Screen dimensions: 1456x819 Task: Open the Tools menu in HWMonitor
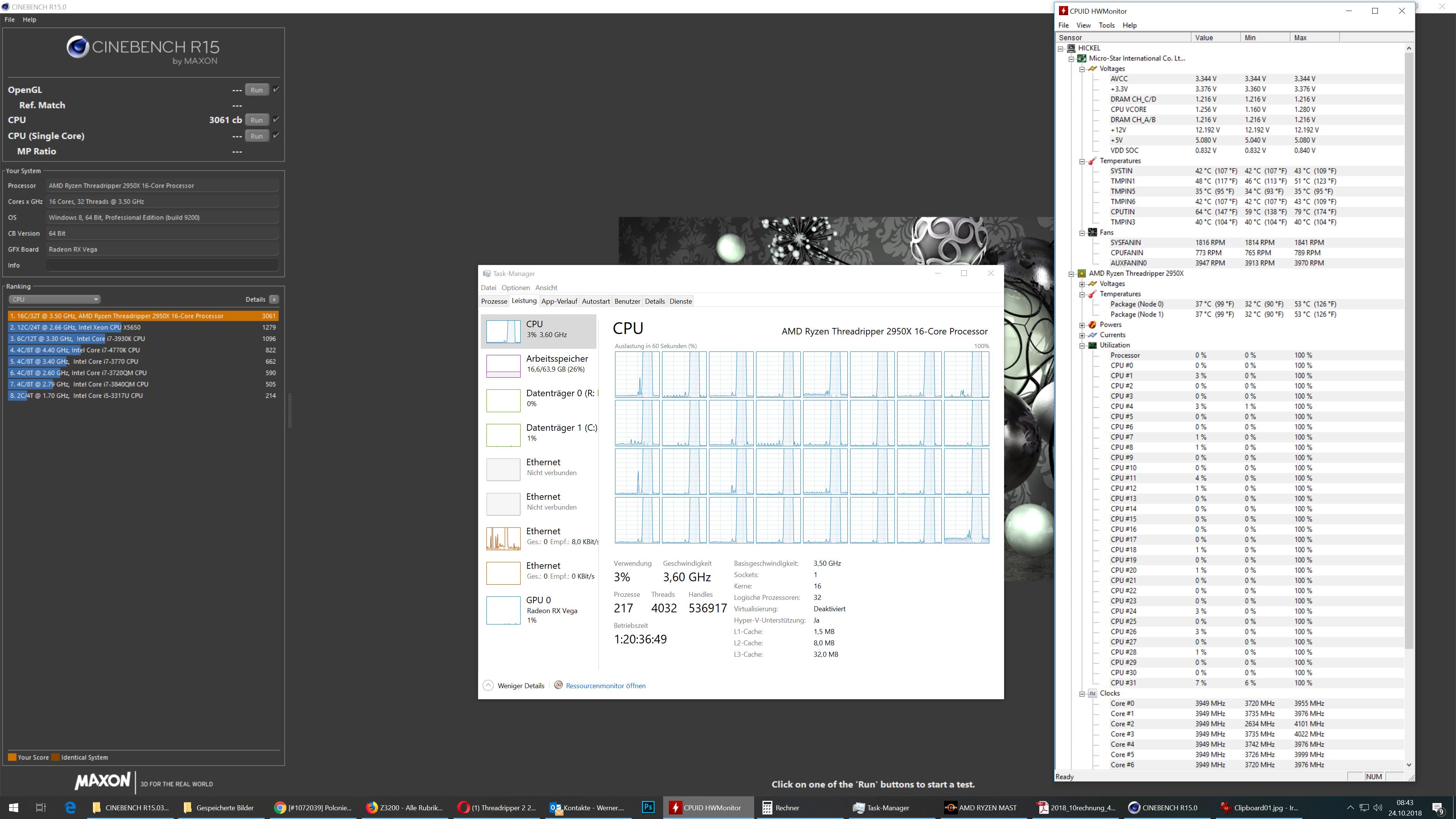click(x=1106, y=25)
